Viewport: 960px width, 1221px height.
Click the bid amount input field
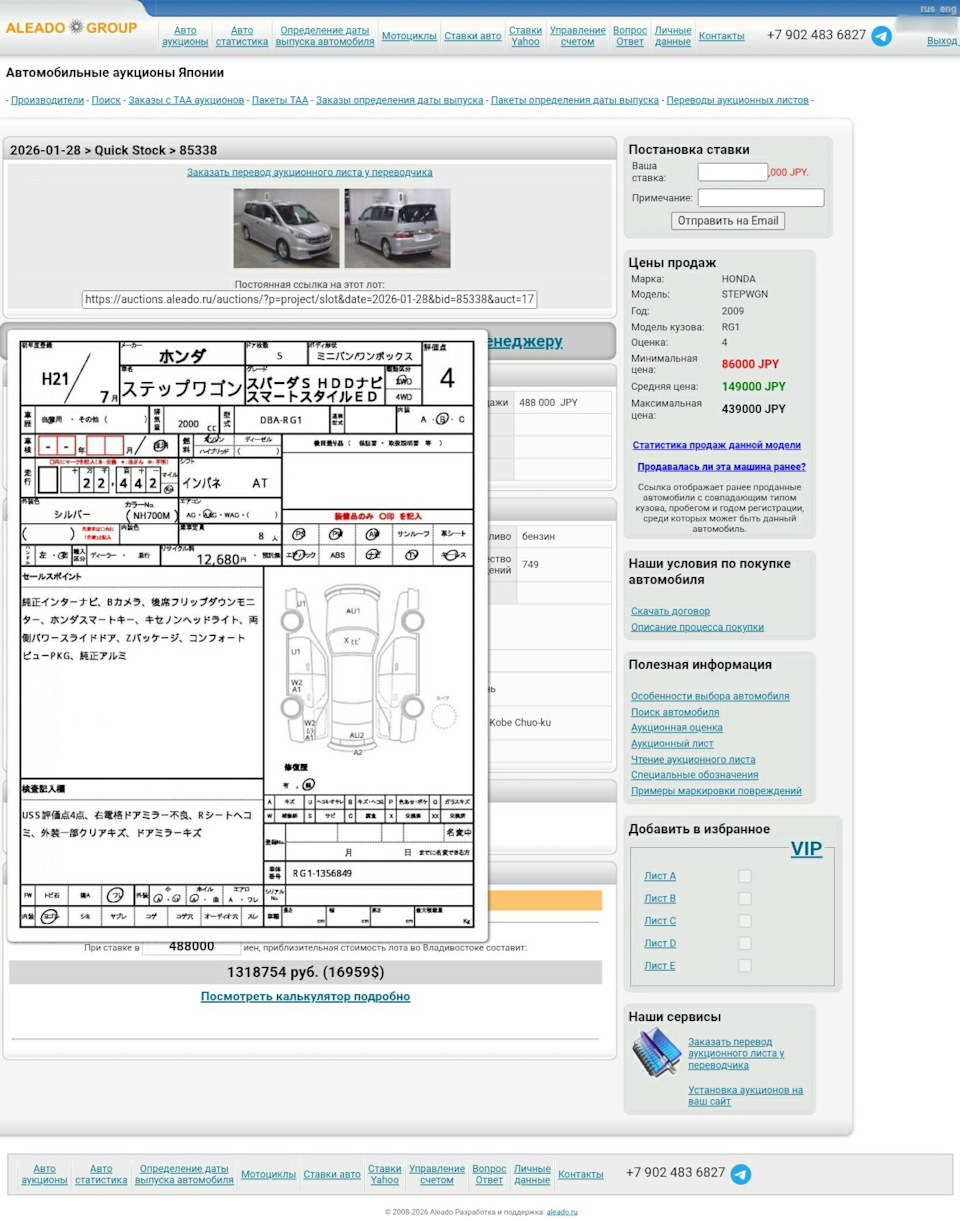(731, 171)
